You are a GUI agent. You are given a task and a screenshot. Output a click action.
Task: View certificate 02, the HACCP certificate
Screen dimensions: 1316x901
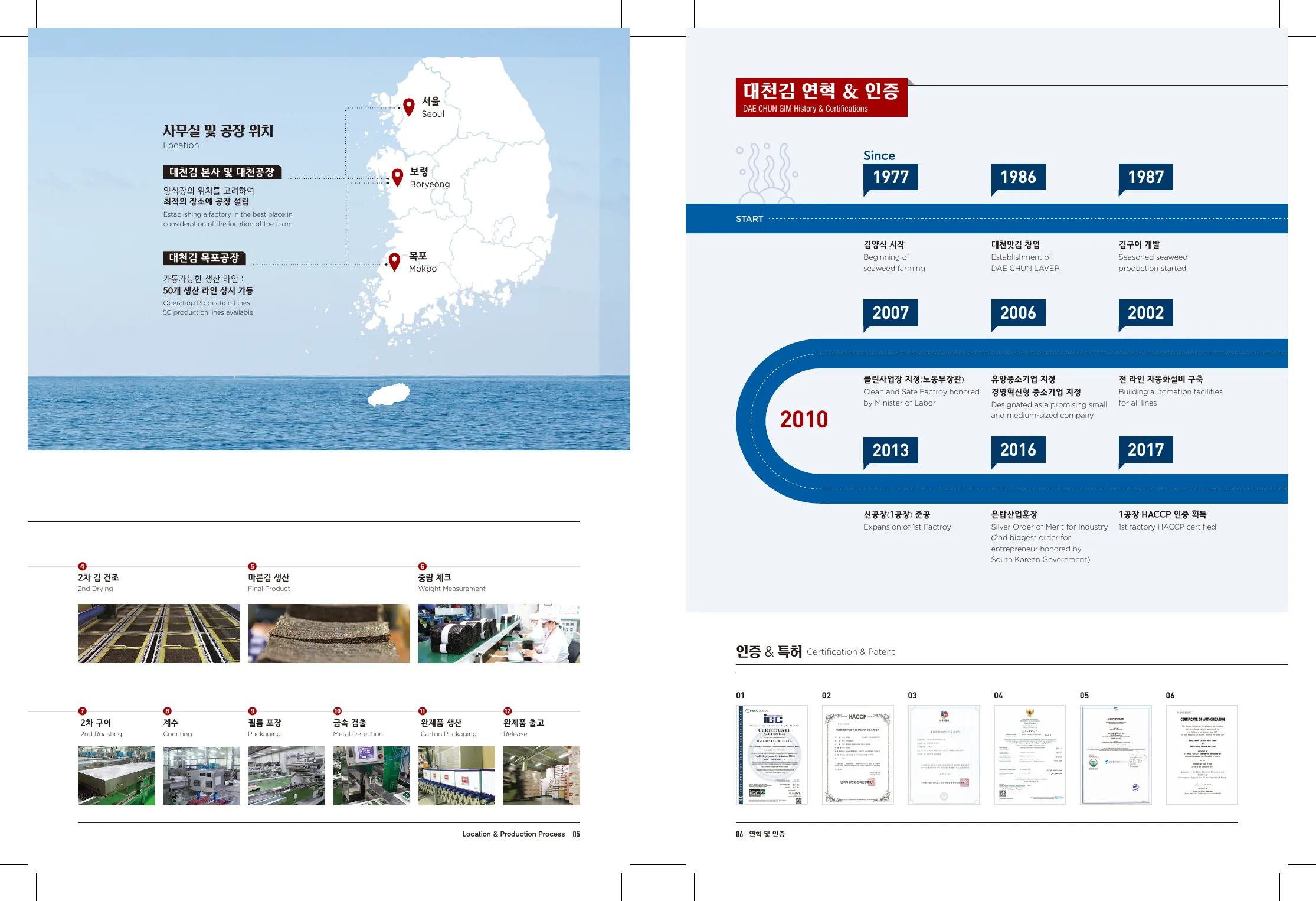coord(858,755)
